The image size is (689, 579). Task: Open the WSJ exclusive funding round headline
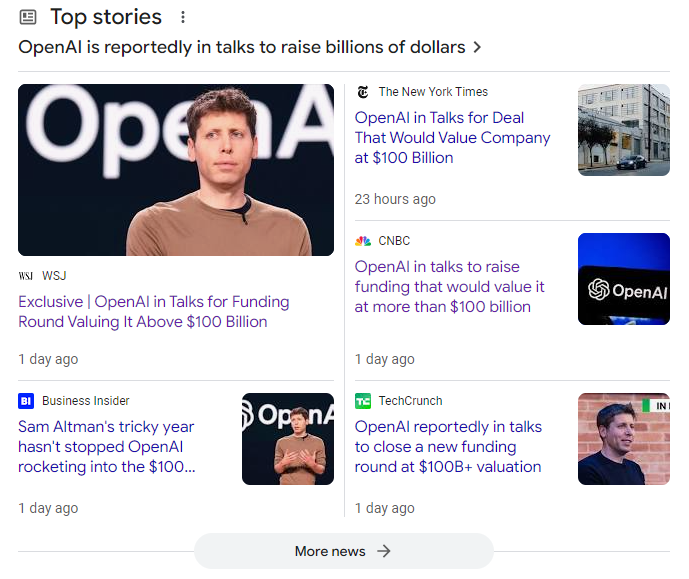tap(154, 312)
